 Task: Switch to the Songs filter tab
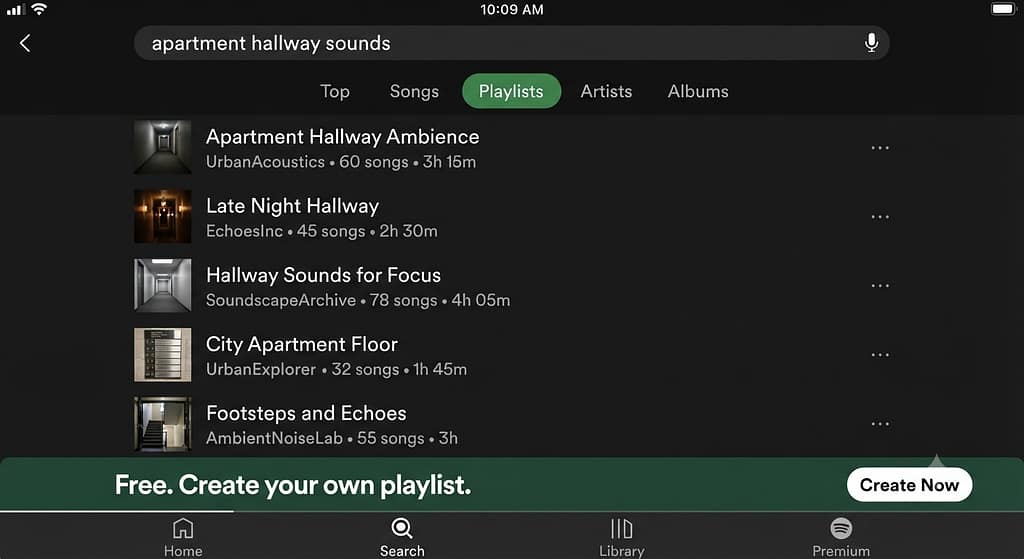(414, 91)
